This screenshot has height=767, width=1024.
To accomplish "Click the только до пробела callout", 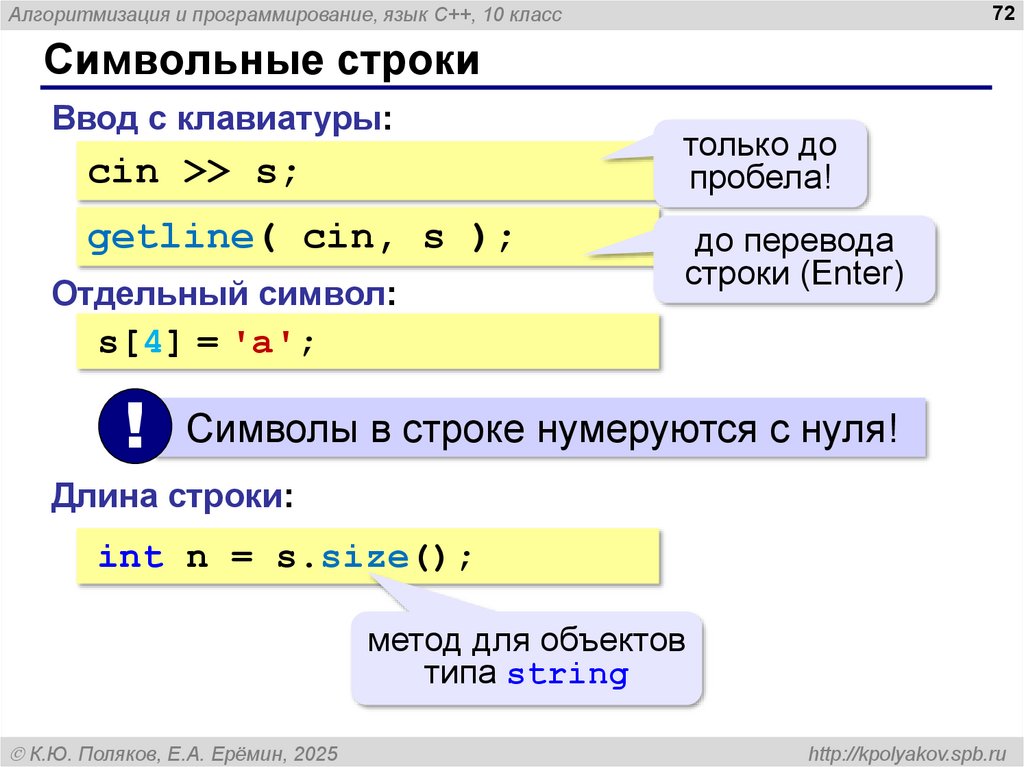I will [759, 161].
